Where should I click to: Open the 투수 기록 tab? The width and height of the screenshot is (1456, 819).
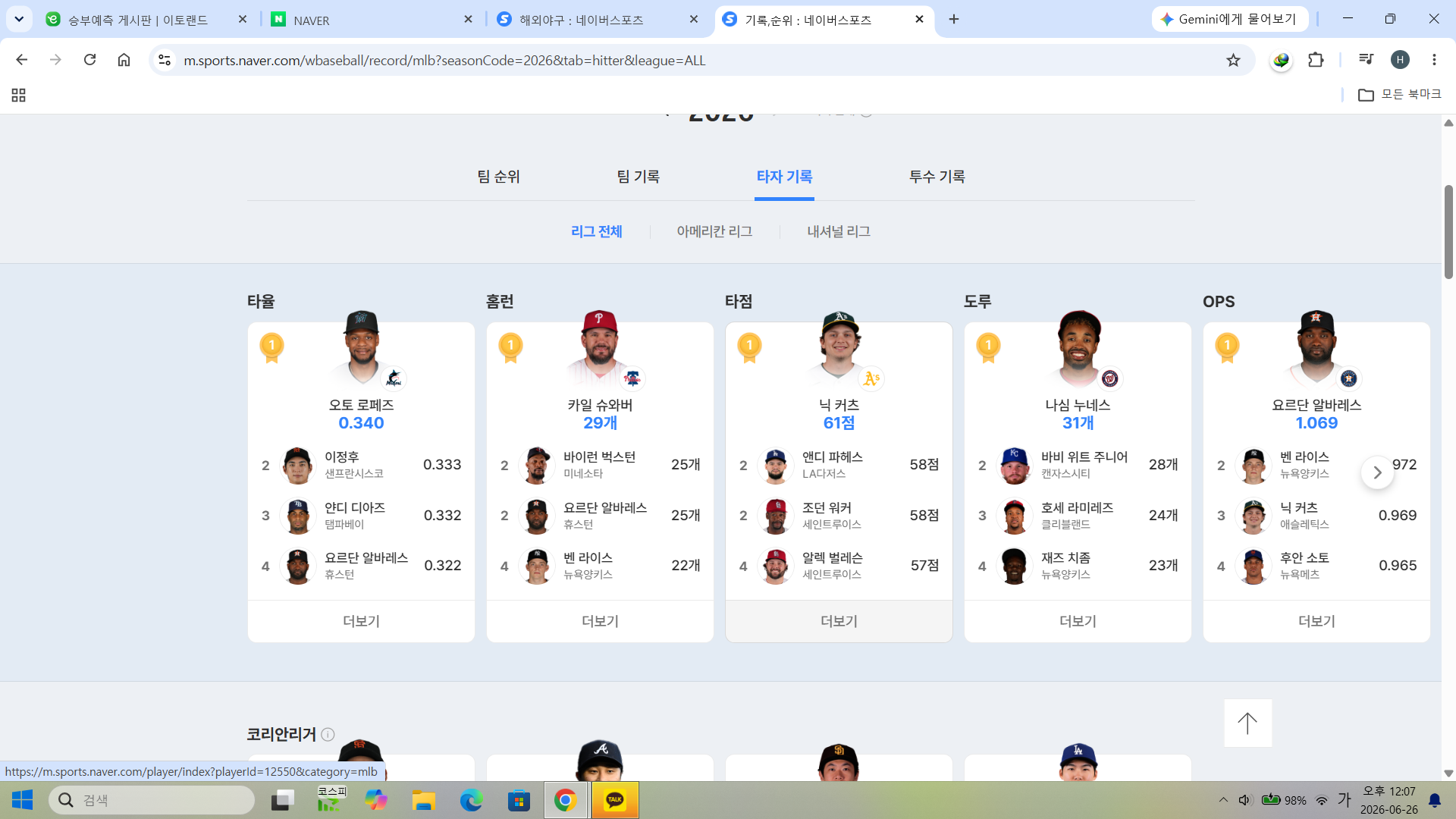(x=937, y=177)
